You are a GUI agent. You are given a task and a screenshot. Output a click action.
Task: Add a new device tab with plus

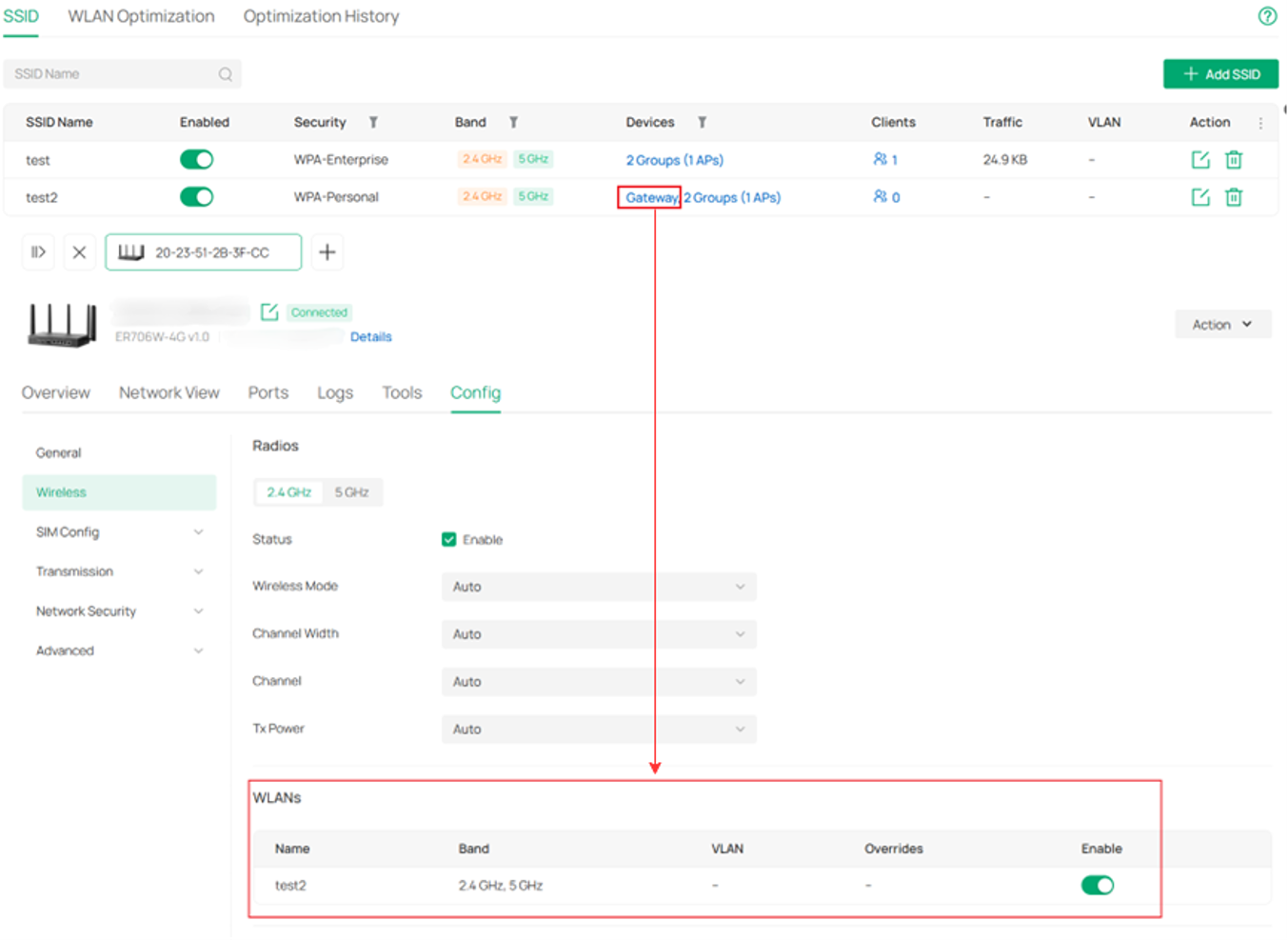pos(327,252)
